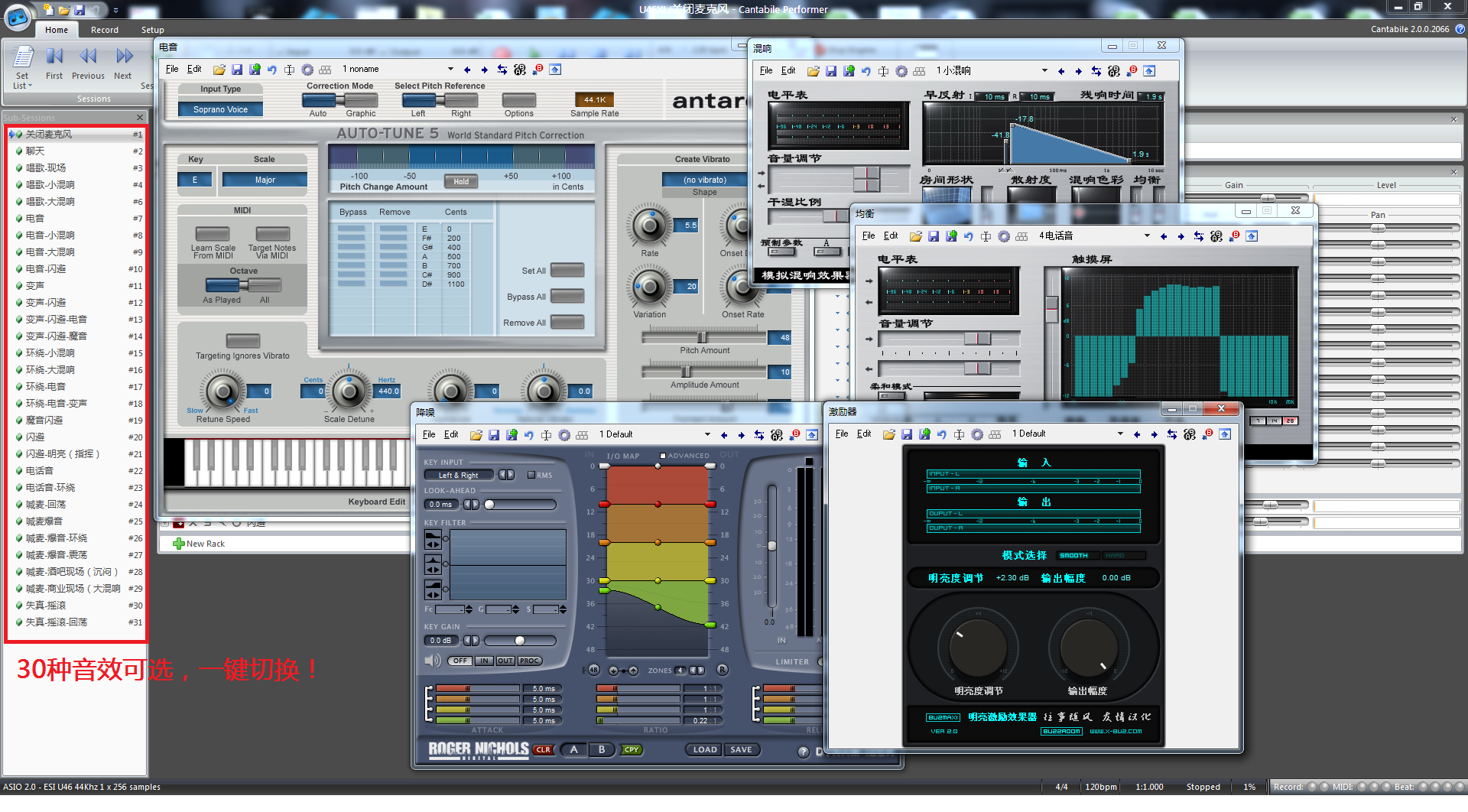This screenshot has width=1468, height=812.
Task: Click A/B compare icon in 电音 window
Action: 520,70
